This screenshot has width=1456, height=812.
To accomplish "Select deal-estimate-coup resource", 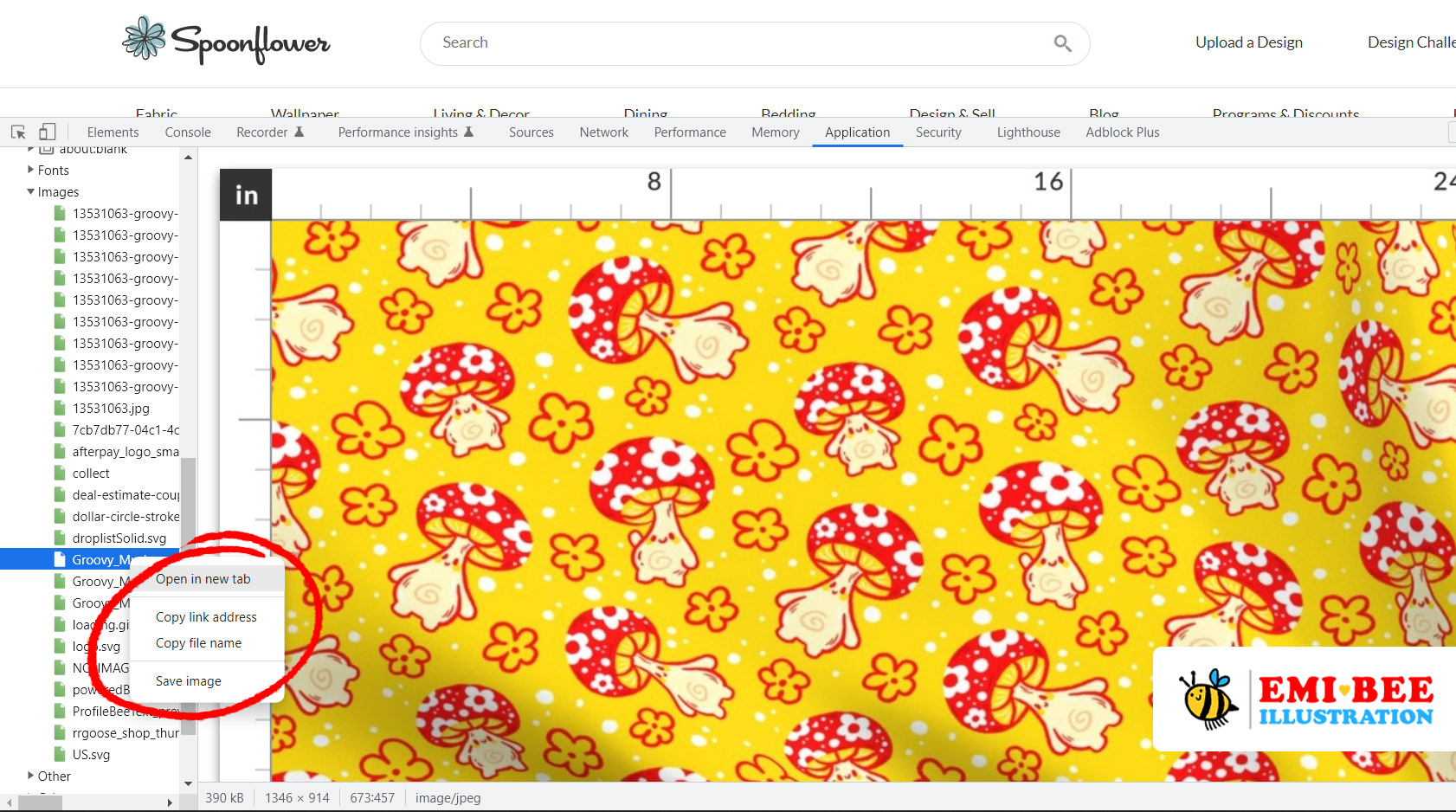I will tap(126, 494).
